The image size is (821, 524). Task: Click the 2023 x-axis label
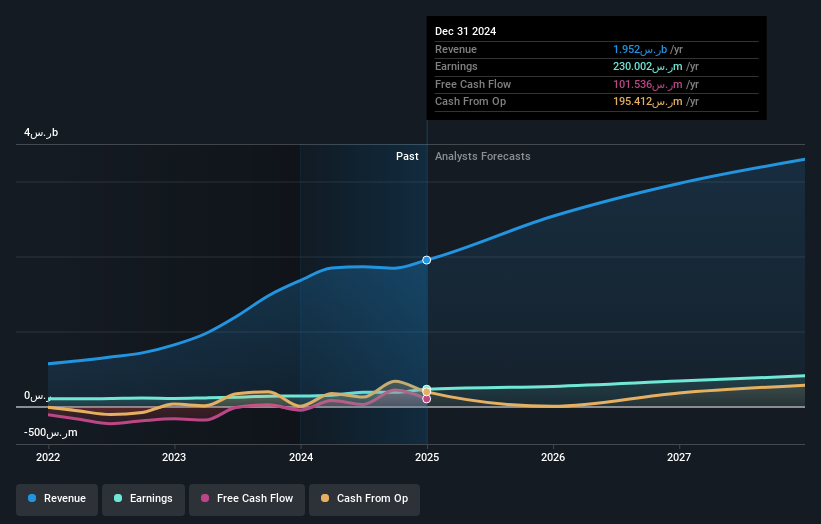[174, 457]
